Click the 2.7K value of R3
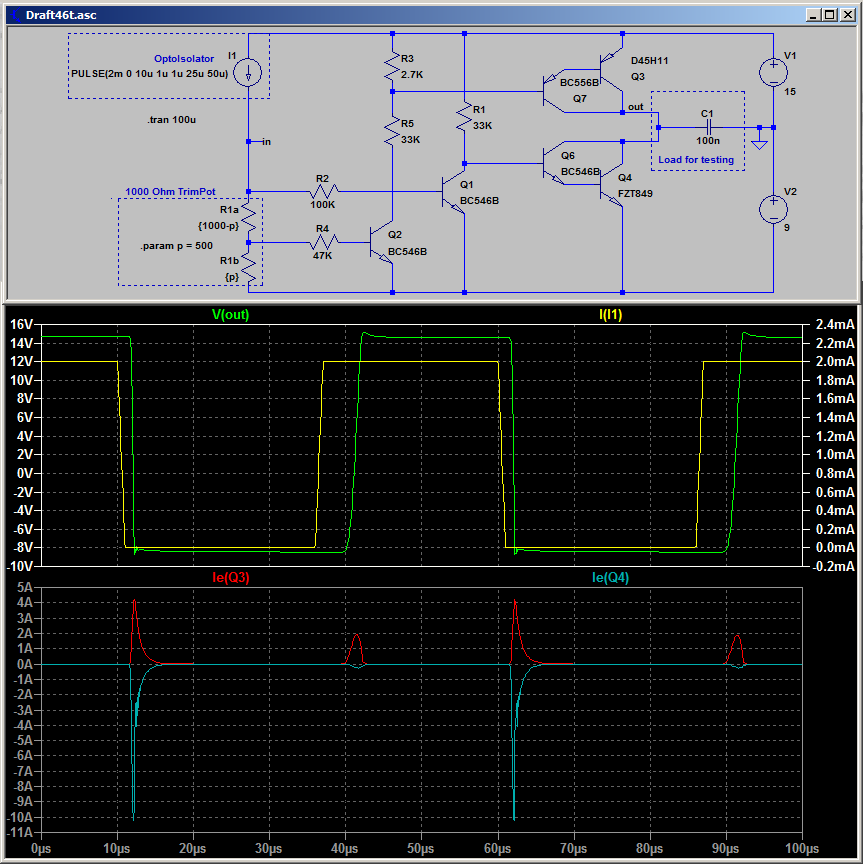The image size is (863, 864). [412, 75]
